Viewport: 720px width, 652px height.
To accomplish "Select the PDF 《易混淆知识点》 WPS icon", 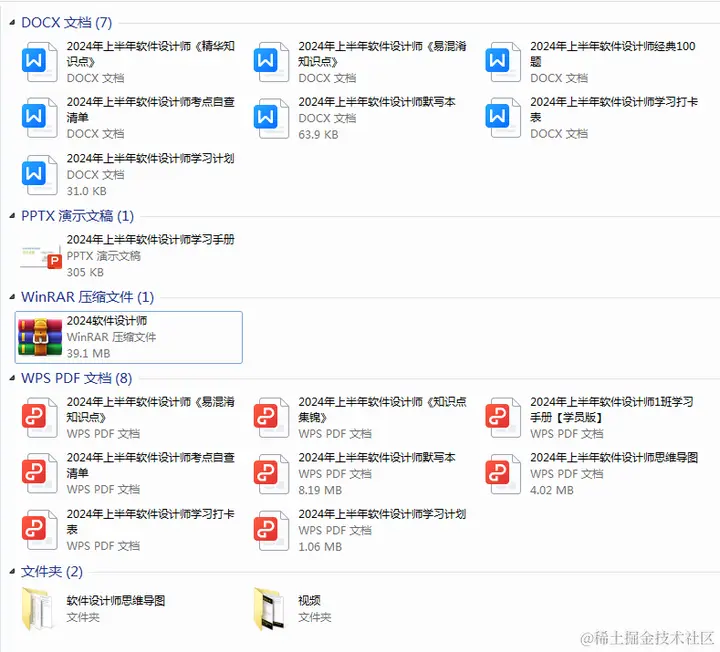I will (x=39, y=418).
